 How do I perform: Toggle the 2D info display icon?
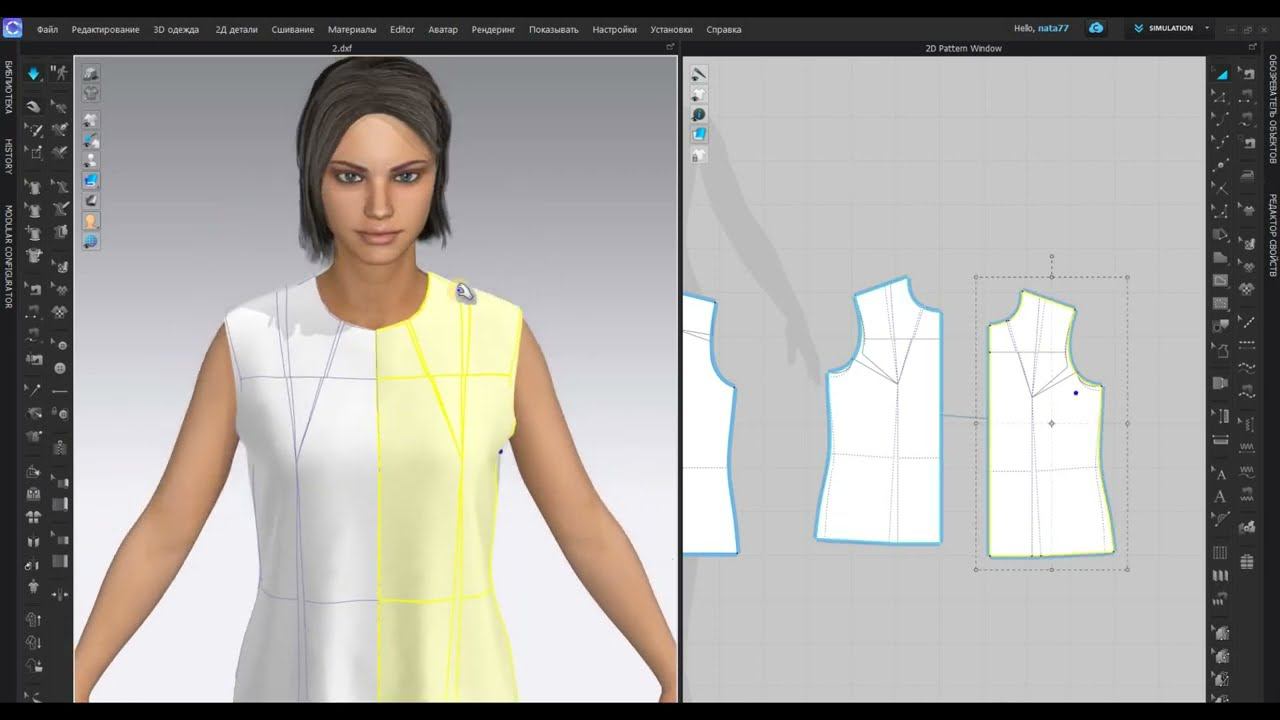point(699,115)
